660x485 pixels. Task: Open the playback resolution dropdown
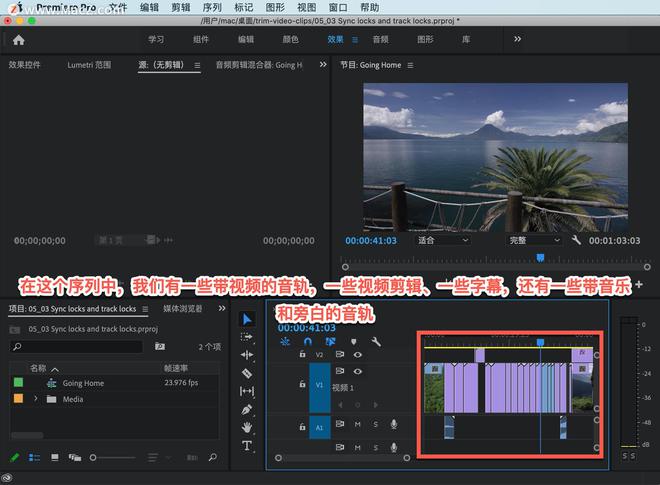pos(534,240)
